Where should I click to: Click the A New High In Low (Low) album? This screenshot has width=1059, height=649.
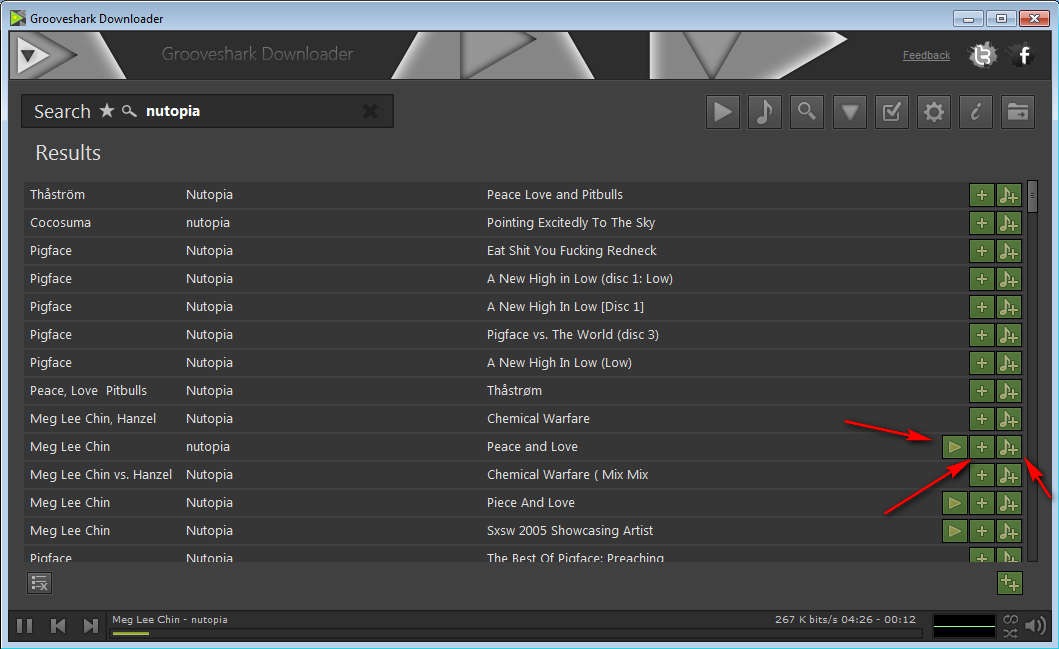point(559,363)
